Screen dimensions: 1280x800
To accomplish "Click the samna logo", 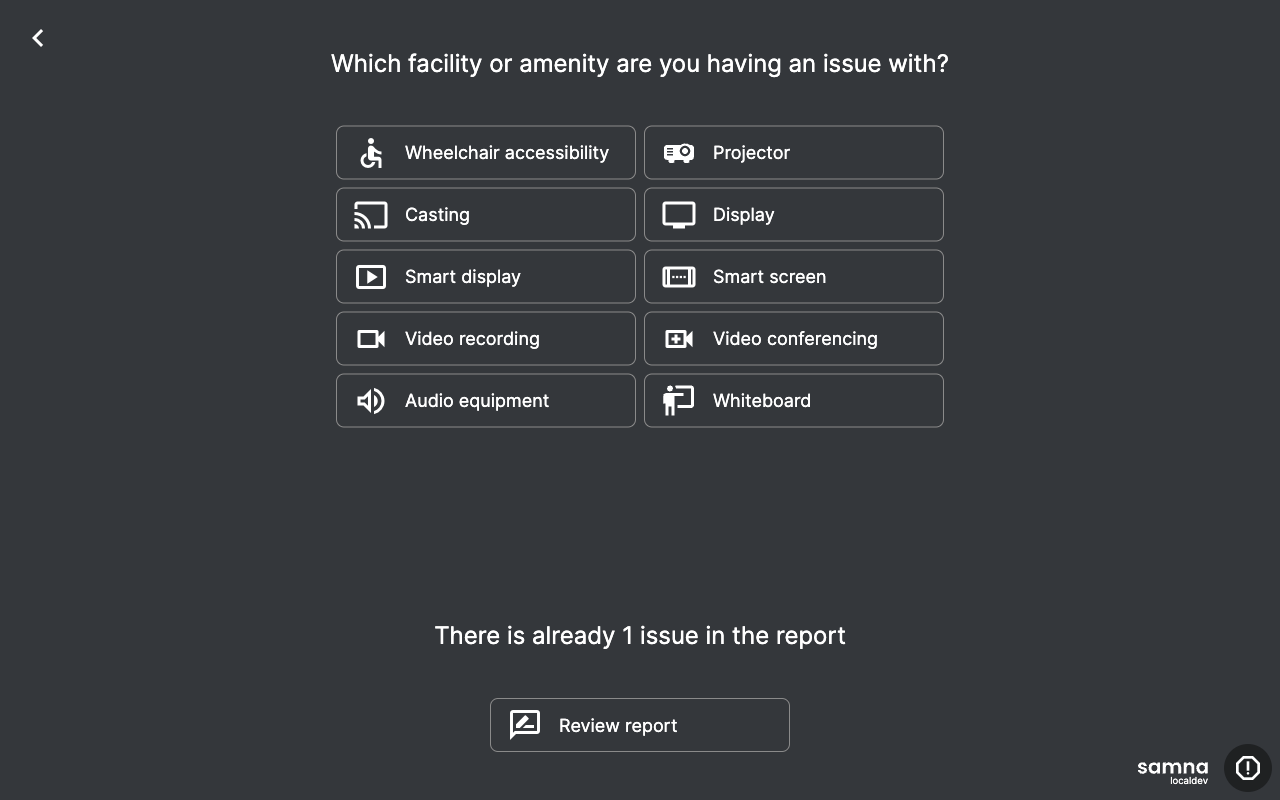I will (x=1172, y=769).
